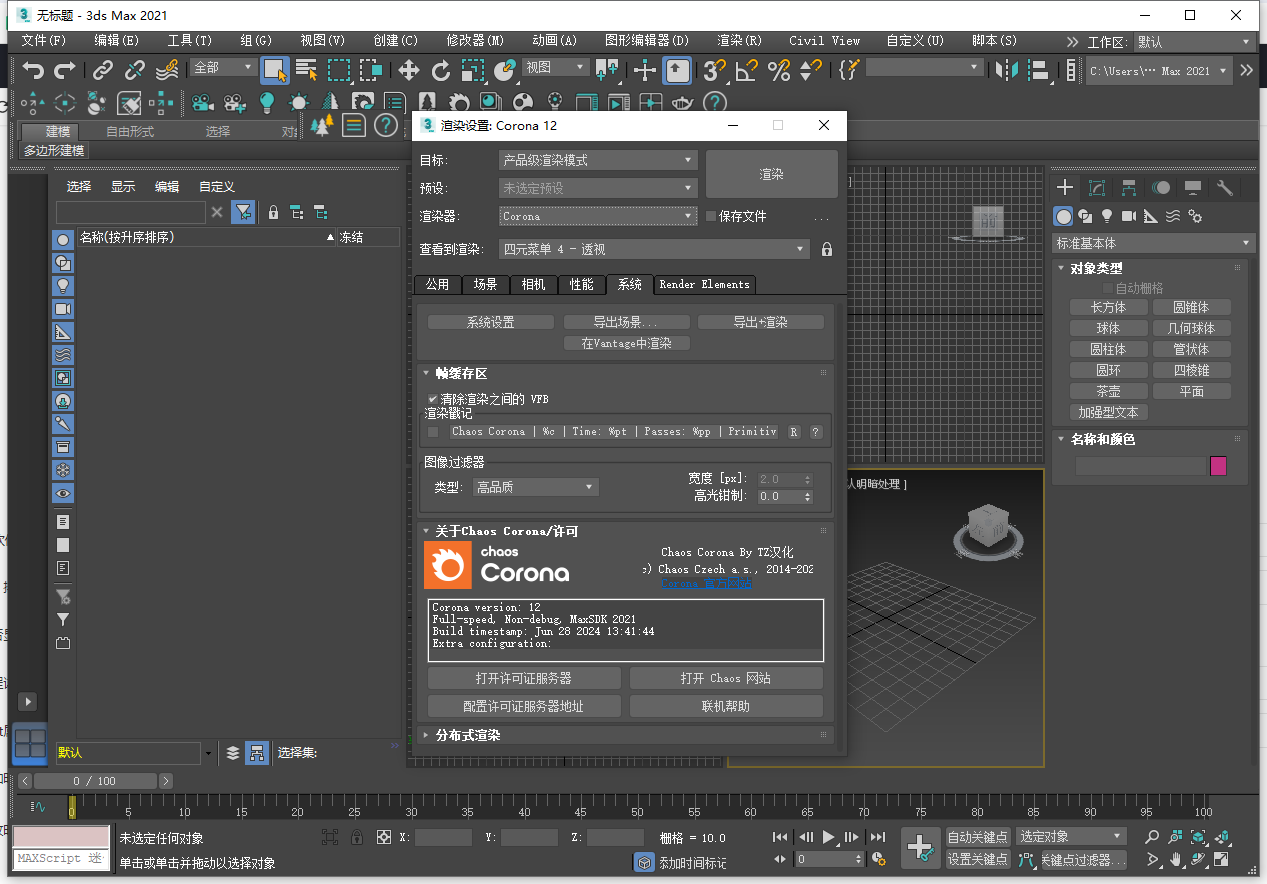
Task: Open the Create panel plus icon
Action: (x=1065, y=188)
